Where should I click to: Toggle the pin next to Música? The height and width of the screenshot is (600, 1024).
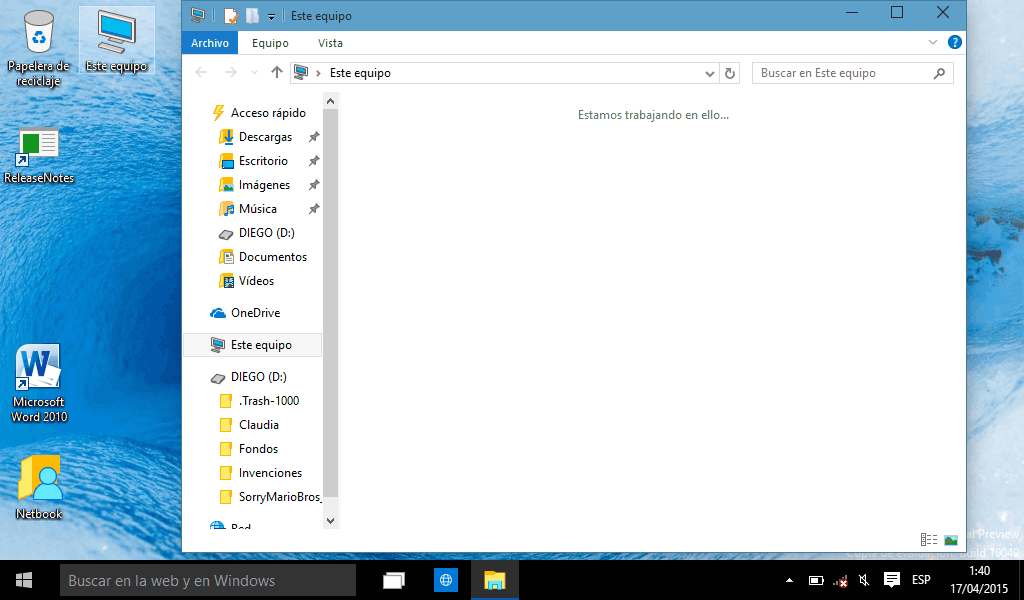(314, 209)
